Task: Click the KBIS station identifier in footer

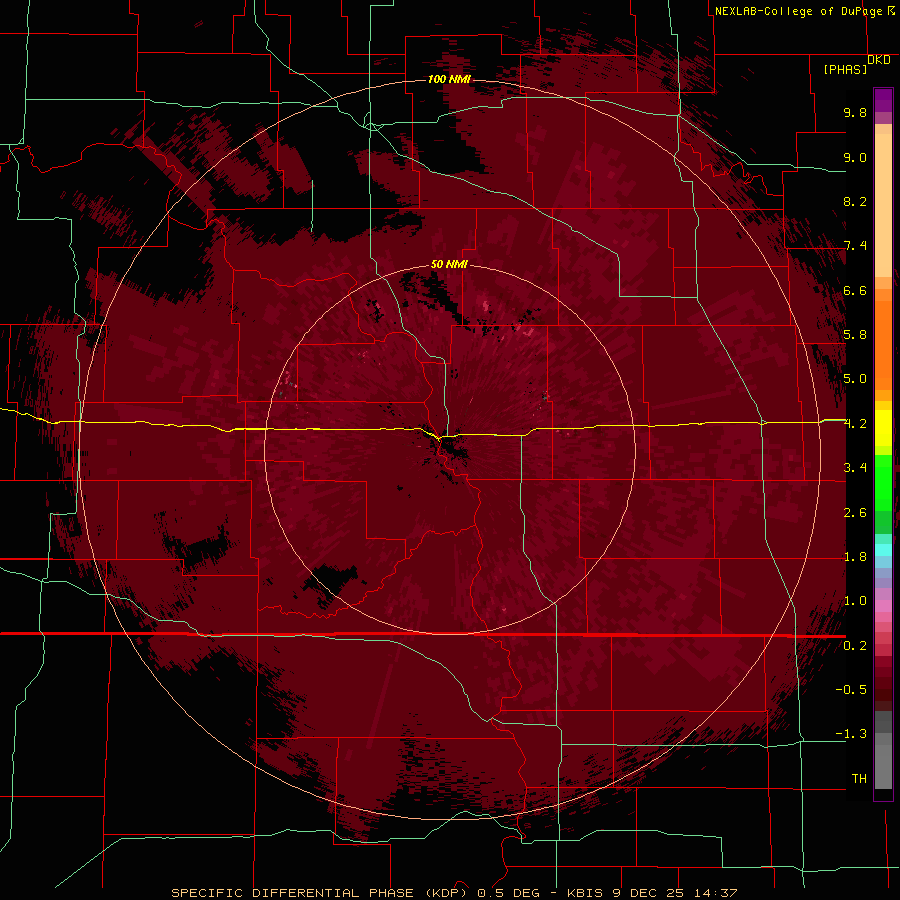Action: (585, 893)
